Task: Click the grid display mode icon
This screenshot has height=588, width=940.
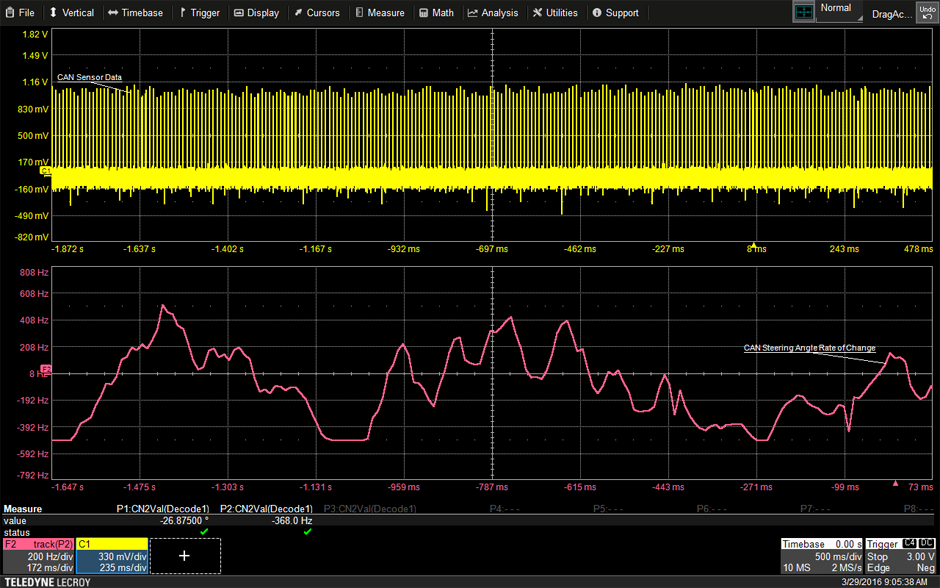Action: point(804,12)
